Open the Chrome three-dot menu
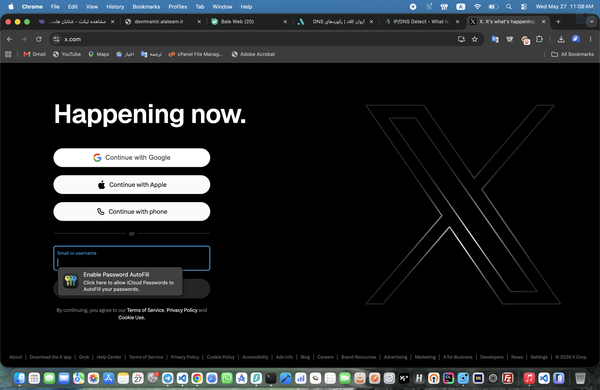This screenshot has width=600, height=390. pyautogui.click(x=590, y=39)
